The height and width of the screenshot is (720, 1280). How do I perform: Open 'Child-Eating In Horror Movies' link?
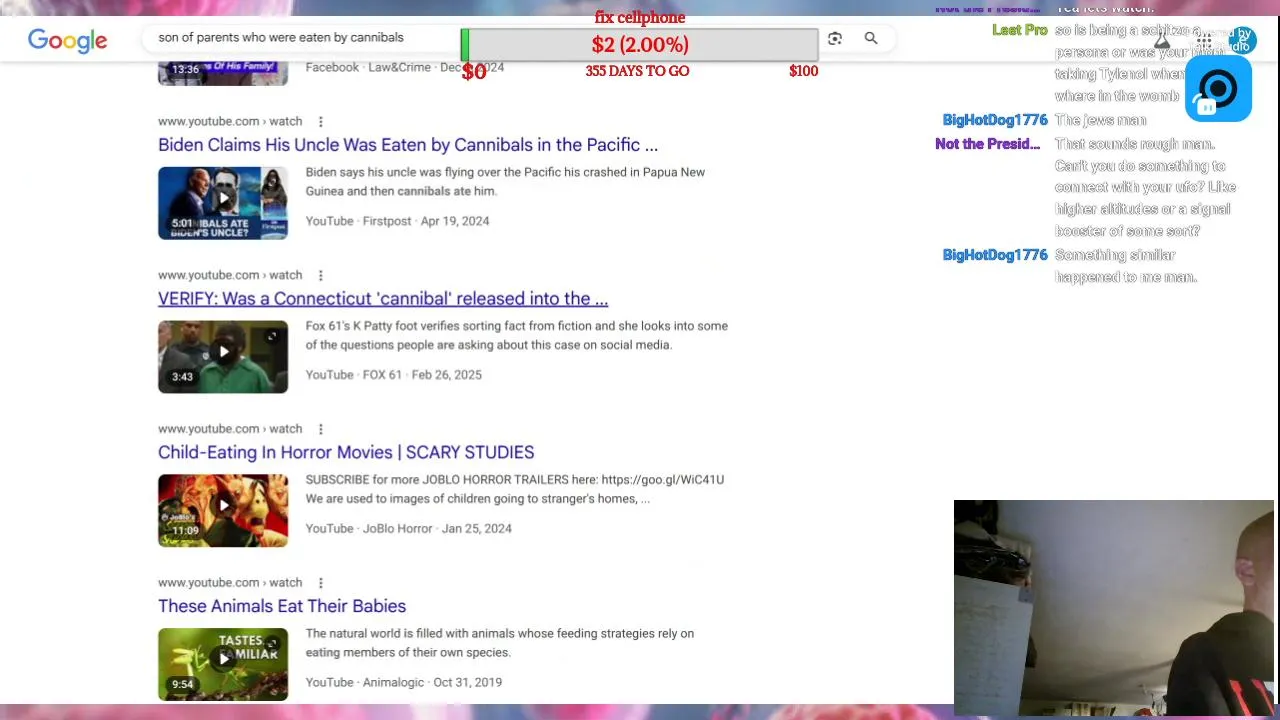[346, 453]
